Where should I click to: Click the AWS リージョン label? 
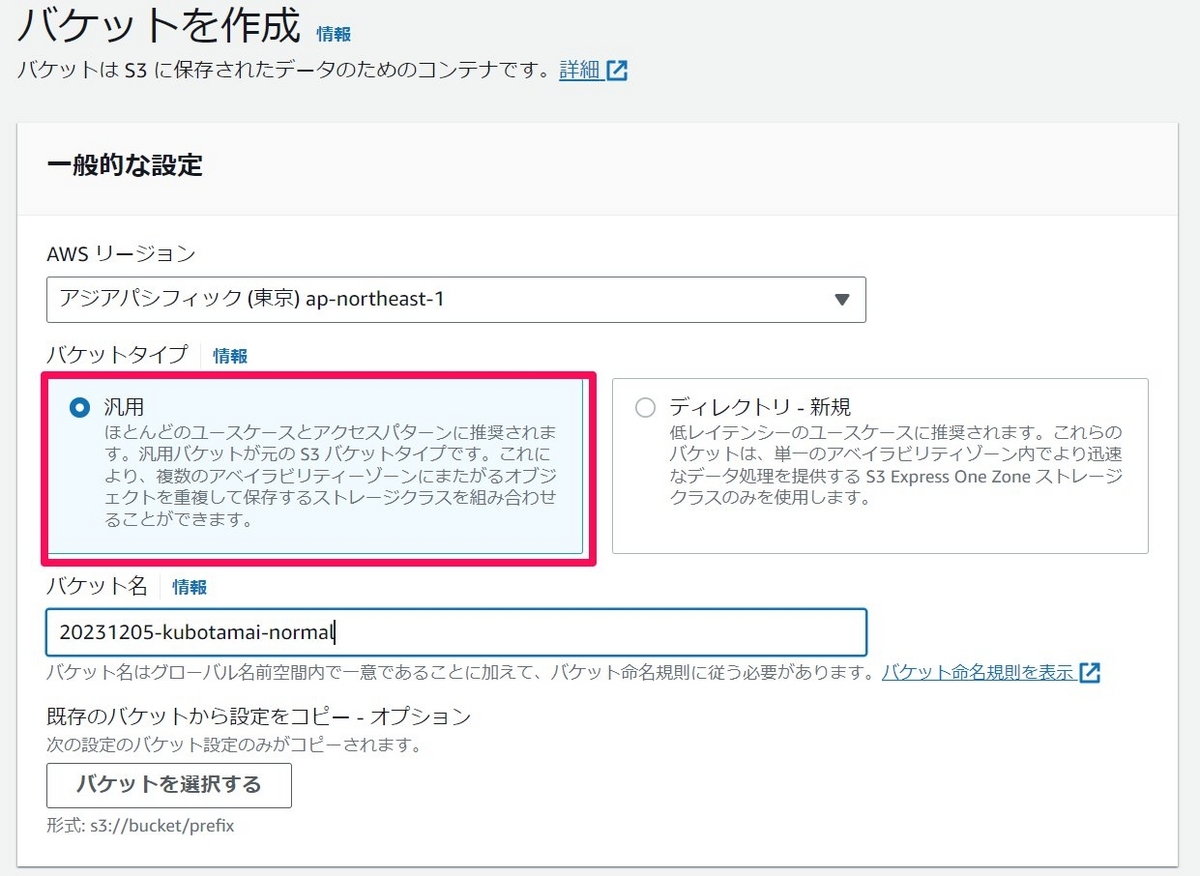coord(121,254)
